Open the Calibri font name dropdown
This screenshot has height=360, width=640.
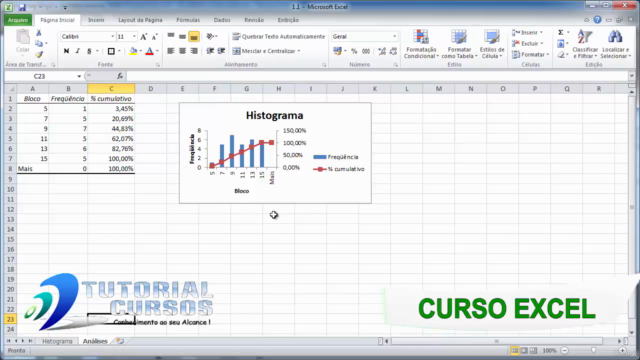[113, 37]
